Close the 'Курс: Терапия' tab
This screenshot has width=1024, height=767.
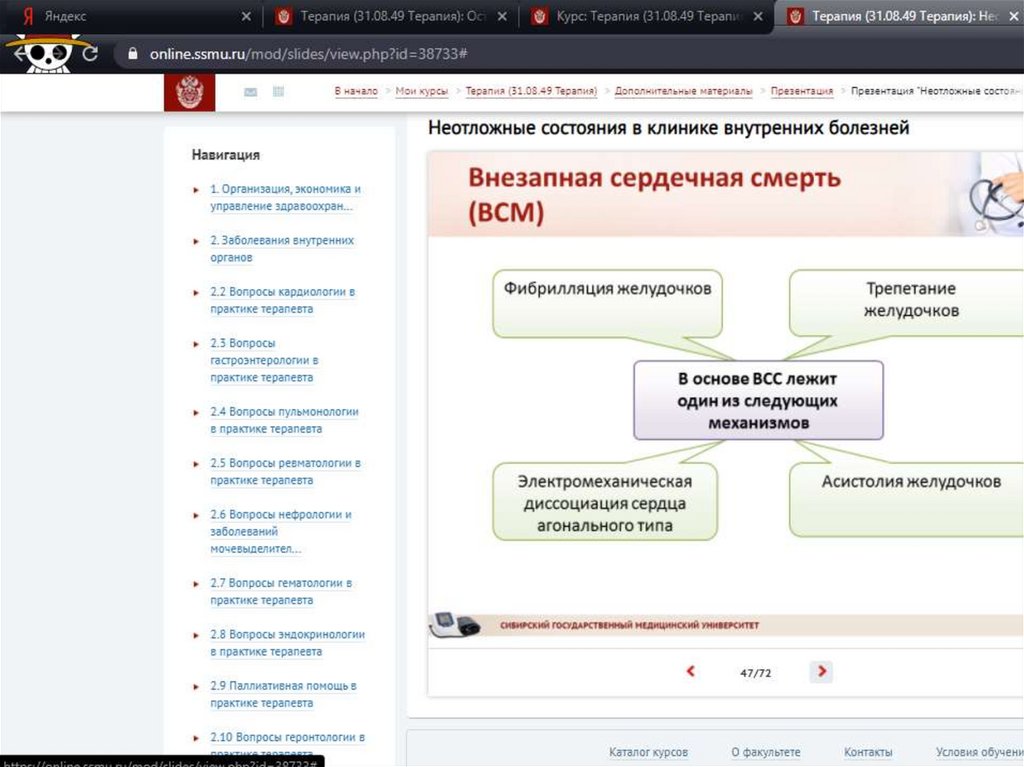[758, 16]
